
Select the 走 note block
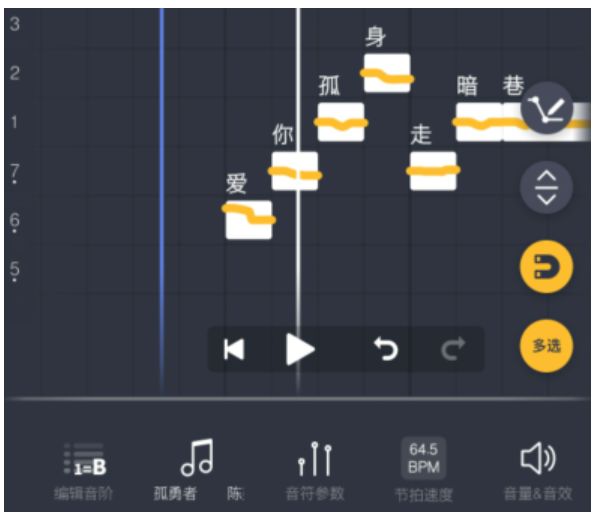(x=433, y=171)
